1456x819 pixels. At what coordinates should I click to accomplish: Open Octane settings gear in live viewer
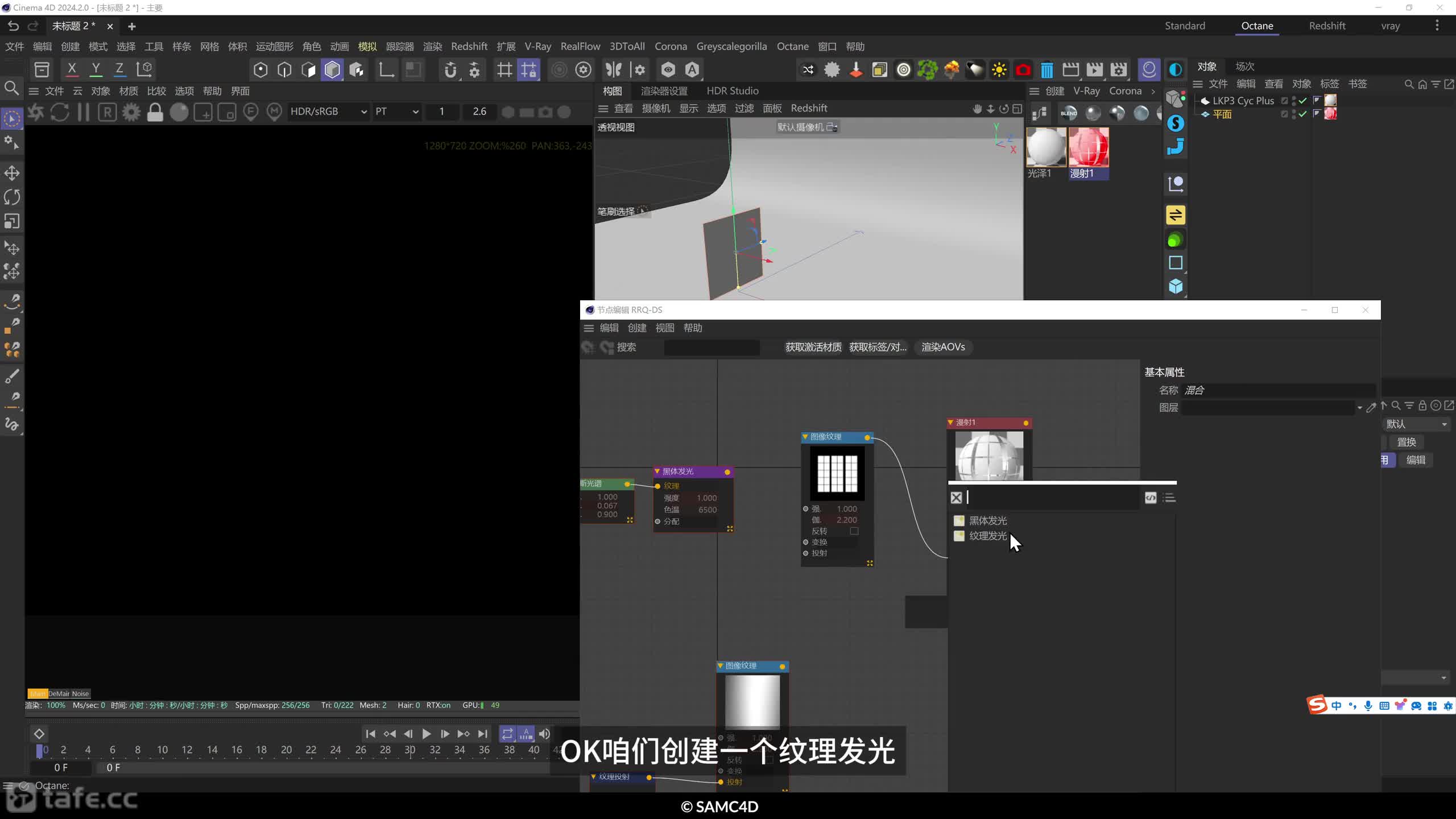point(131,112)
